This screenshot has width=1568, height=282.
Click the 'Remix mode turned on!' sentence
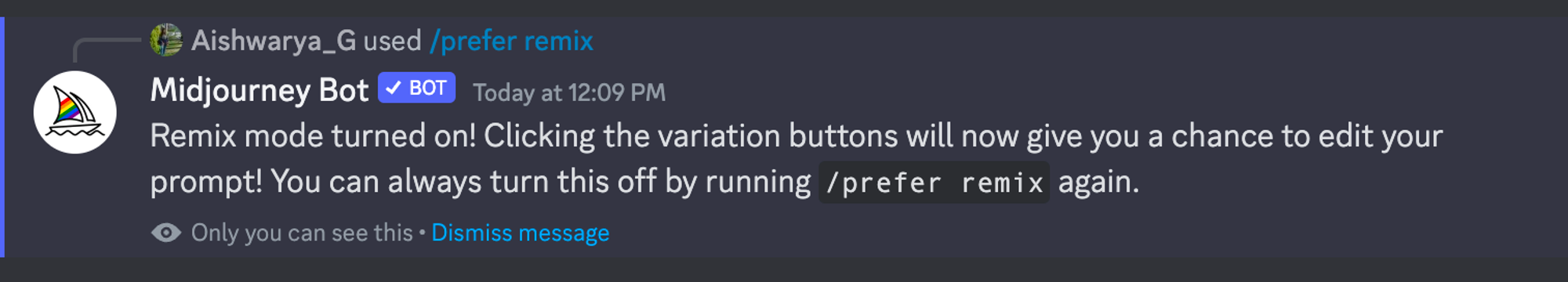(x=313, y=136)
